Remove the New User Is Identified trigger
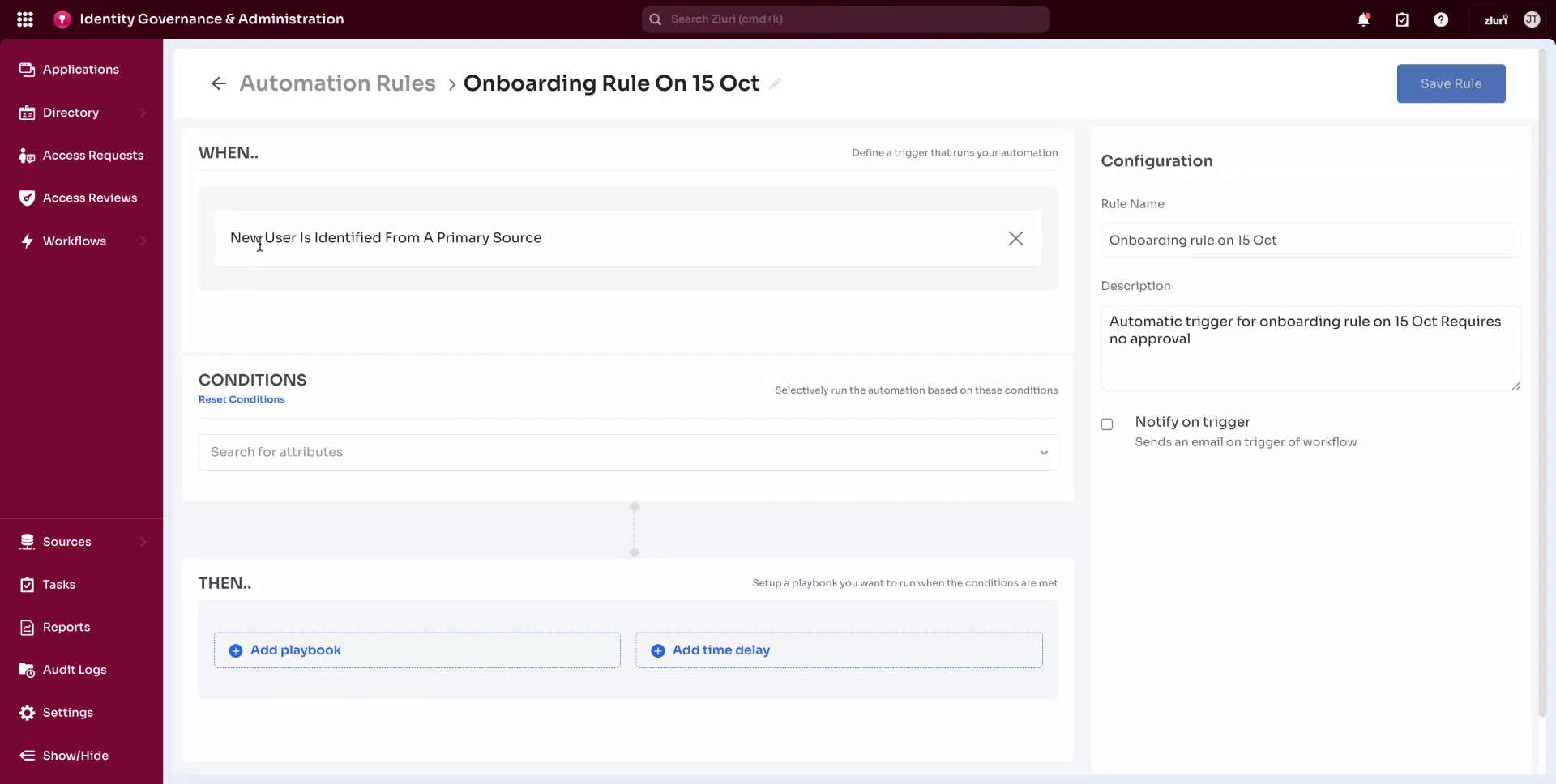The image size is (1556, 784). [x=1015, y=238]
